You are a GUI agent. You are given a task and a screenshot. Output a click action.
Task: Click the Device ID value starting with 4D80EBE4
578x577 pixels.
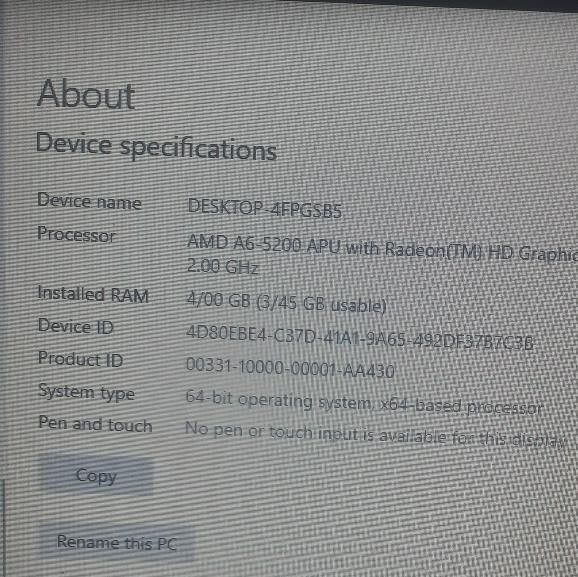(360, 337)
